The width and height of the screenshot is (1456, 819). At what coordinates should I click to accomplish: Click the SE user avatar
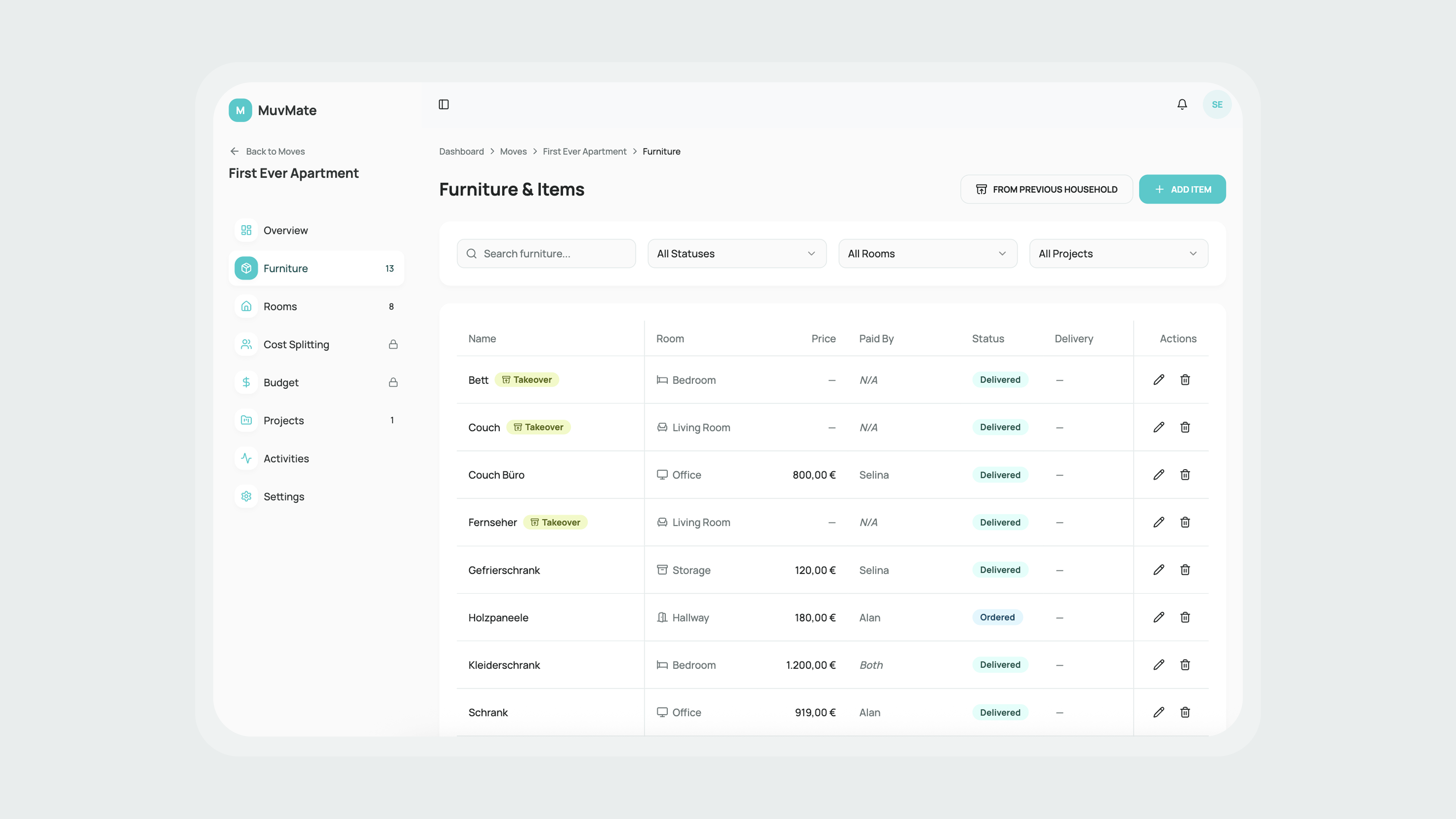pos(1217,105)
